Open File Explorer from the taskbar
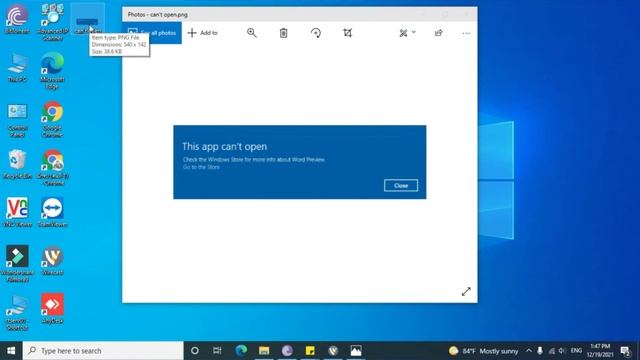 [264, 351]
